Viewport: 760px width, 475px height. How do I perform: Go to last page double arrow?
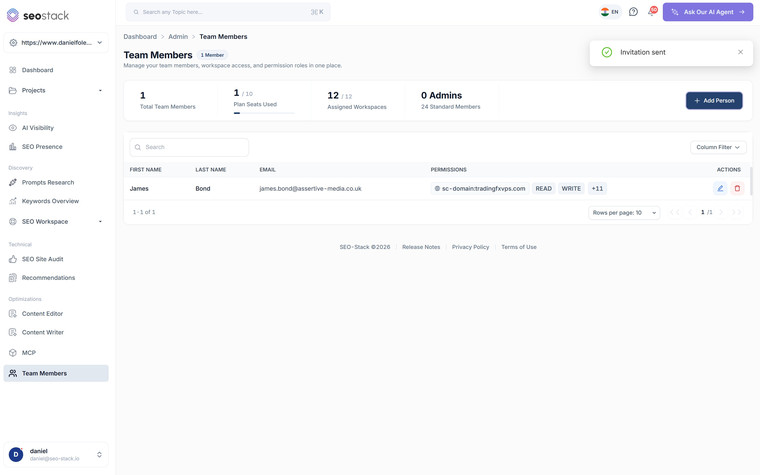[737, 212]
